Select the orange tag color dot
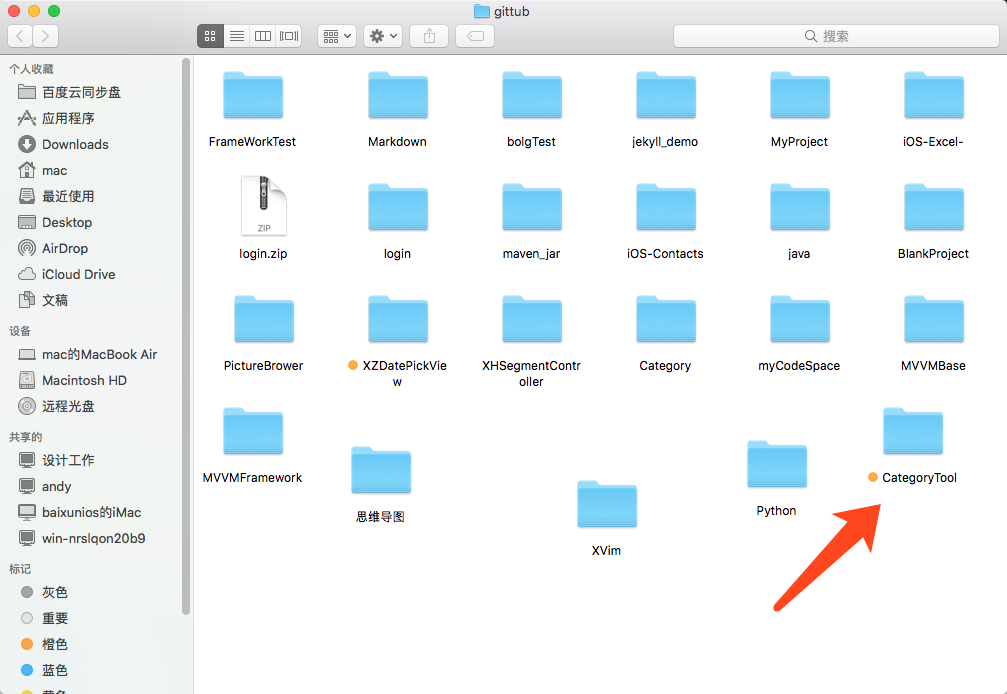This screenshot has width=1007, height=694. click(x=27, y=644)
